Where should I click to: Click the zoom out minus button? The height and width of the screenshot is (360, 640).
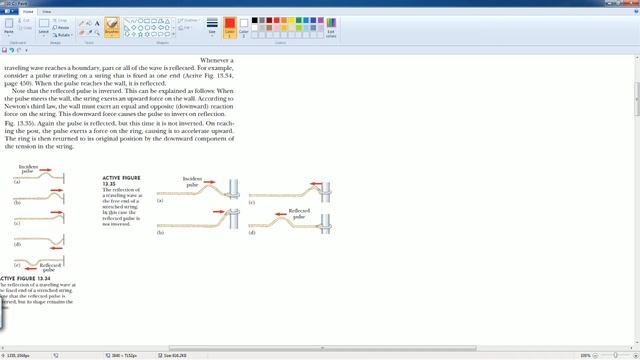click(595, 356)
